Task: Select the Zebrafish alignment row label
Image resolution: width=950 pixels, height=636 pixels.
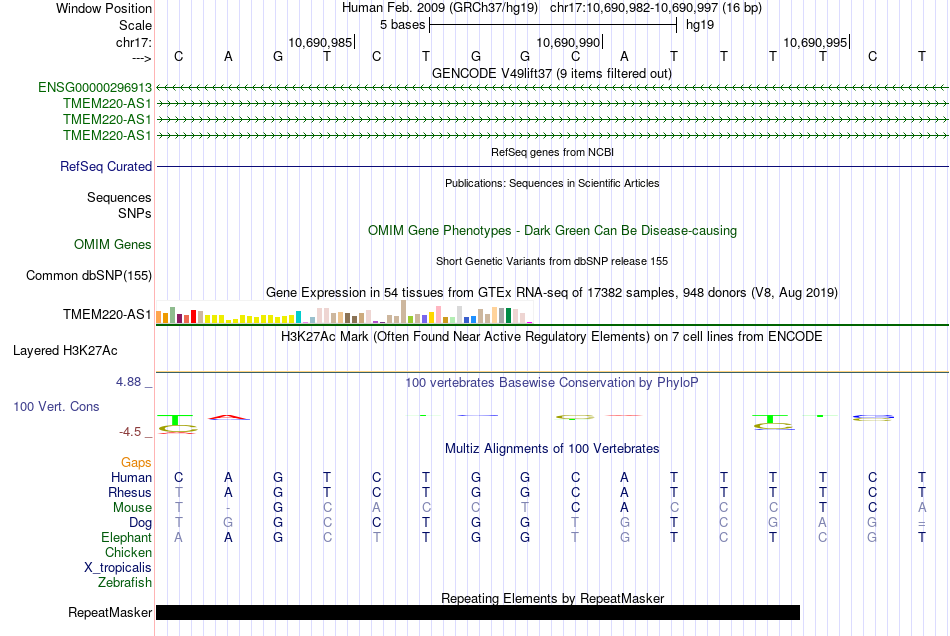Action: coord(125,583)
